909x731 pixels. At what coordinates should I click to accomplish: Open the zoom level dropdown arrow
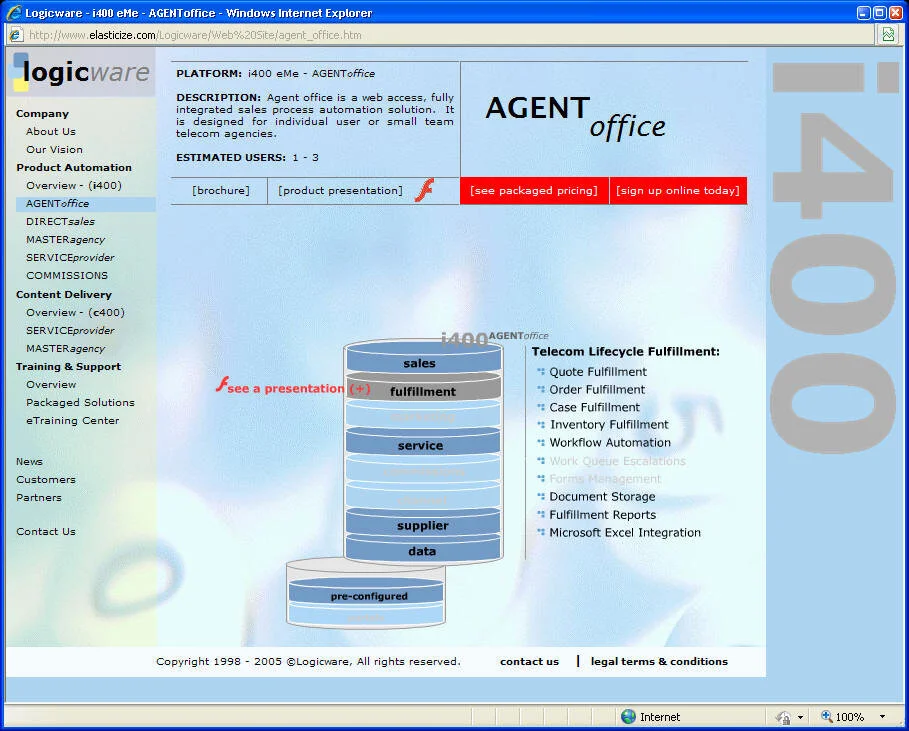pos(882,717)
